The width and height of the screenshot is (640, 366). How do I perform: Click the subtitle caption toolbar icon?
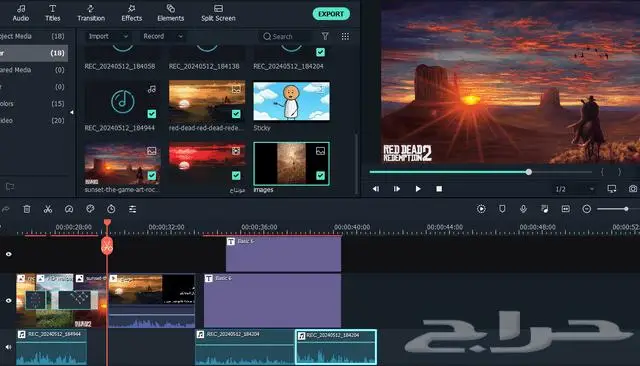pyautogui.click(x=565, y=209)
